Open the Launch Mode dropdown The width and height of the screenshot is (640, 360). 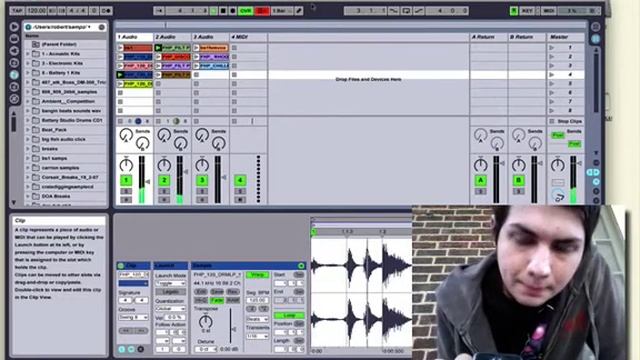(x=170, y=283)
